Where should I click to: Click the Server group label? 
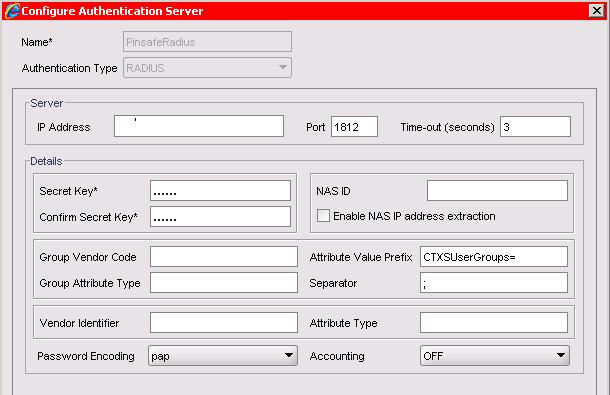(x=46, y=103)
